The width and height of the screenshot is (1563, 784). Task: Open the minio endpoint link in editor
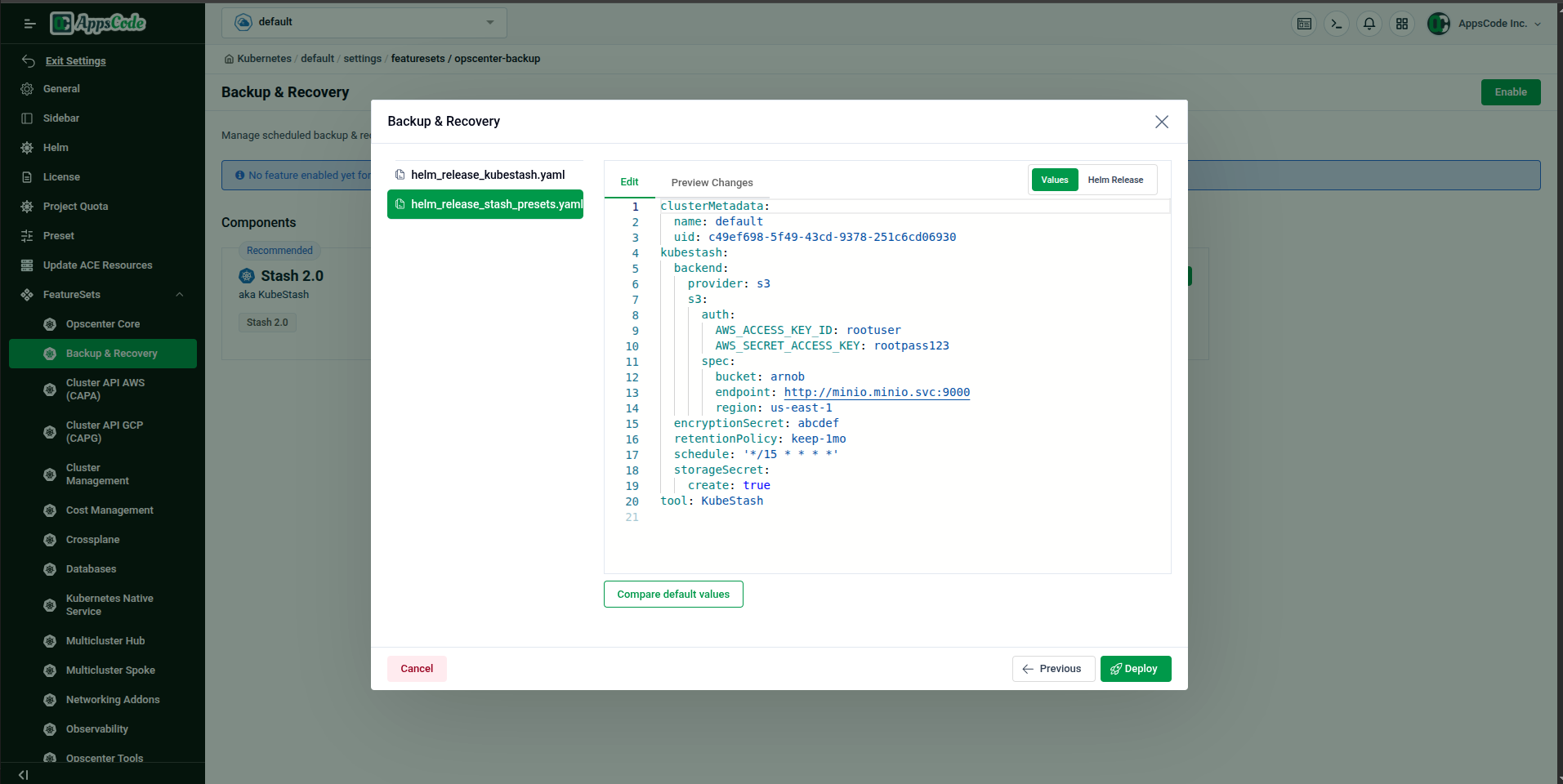[x=876, y=392]
